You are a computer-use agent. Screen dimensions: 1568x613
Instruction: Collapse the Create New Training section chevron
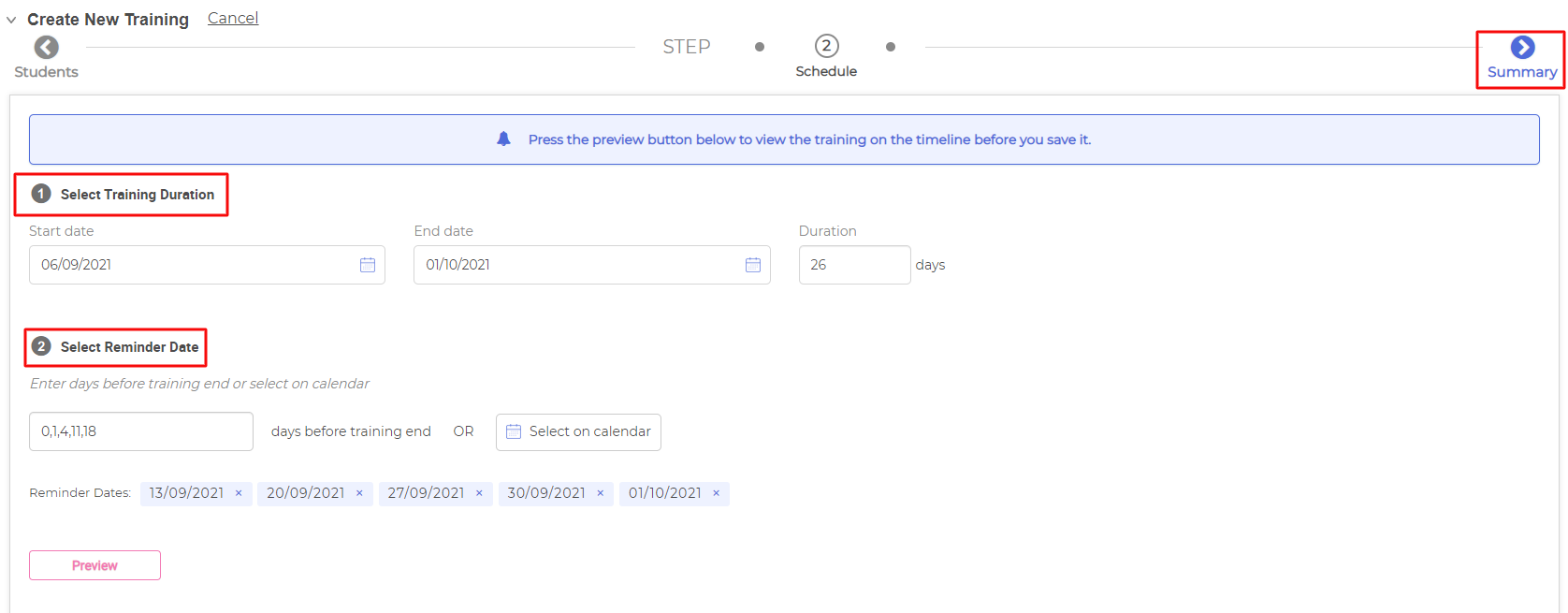click(x=11, y=20)
